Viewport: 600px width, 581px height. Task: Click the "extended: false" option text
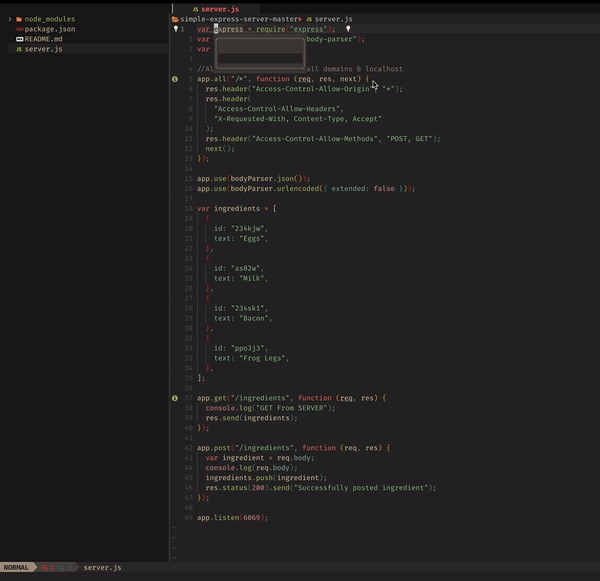point(363,188)
